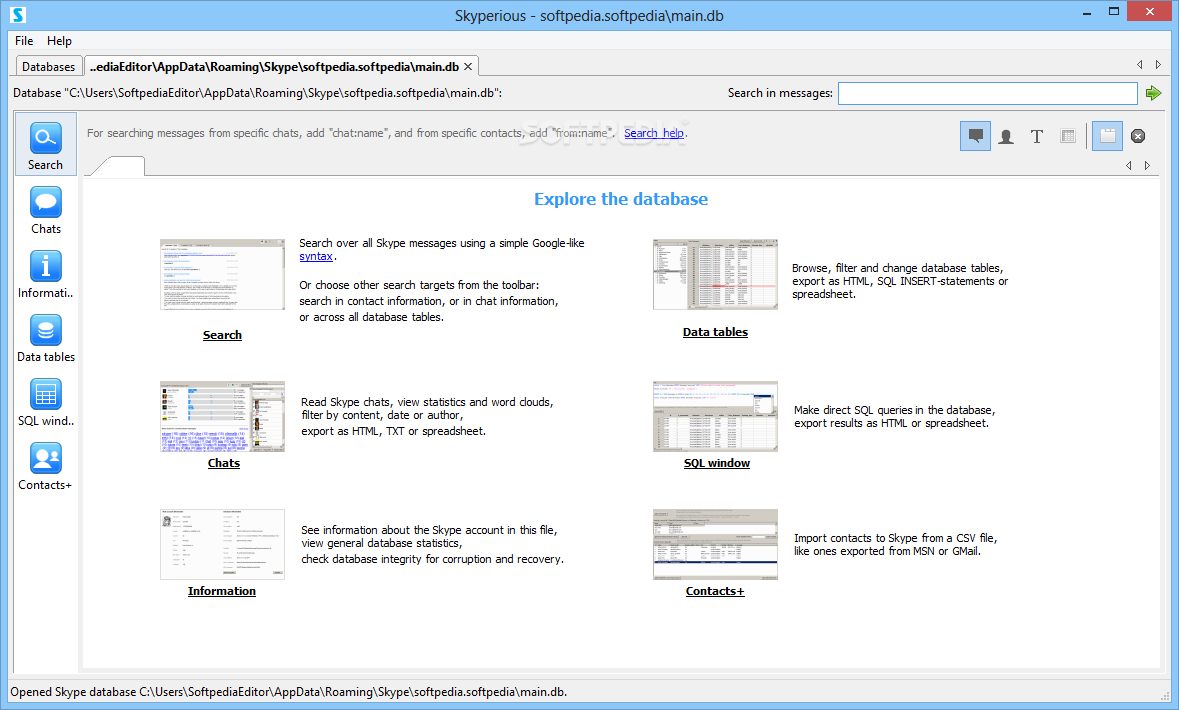The width and height of the screenshot is (1179, 710).
Task: Click the SQL window screenshot thumbnail
Action: click(715, 416)
